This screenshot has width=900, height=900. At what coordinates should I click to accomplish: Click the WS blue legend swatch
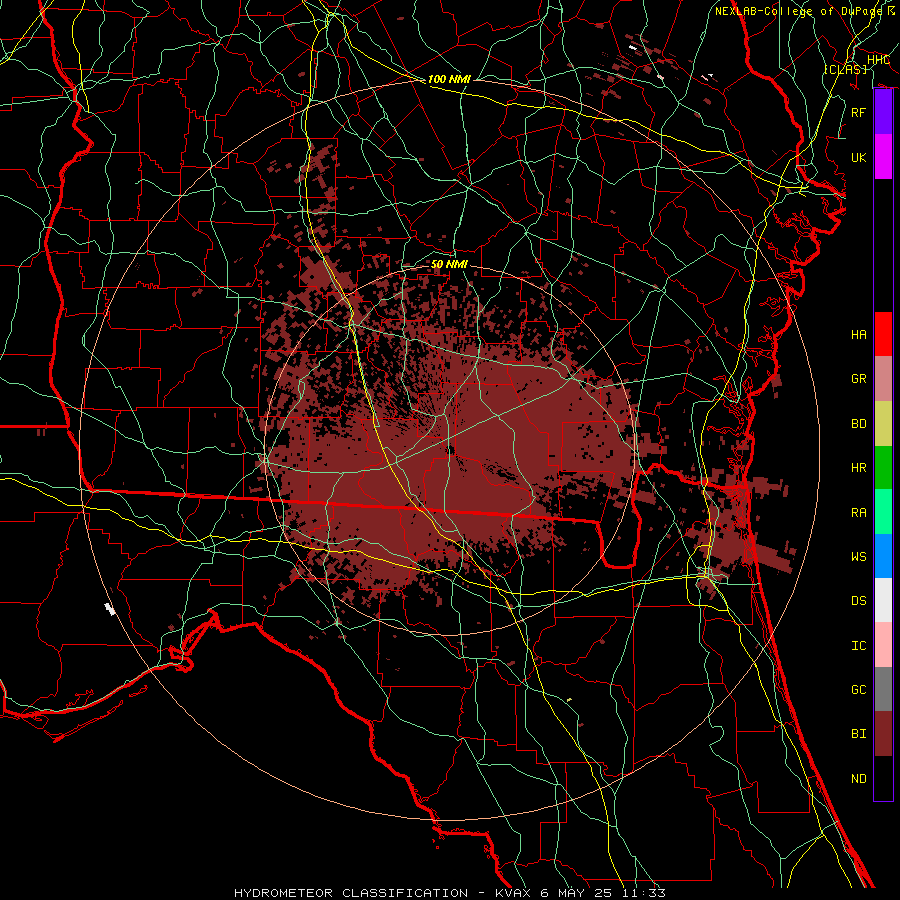click(883, 556)
